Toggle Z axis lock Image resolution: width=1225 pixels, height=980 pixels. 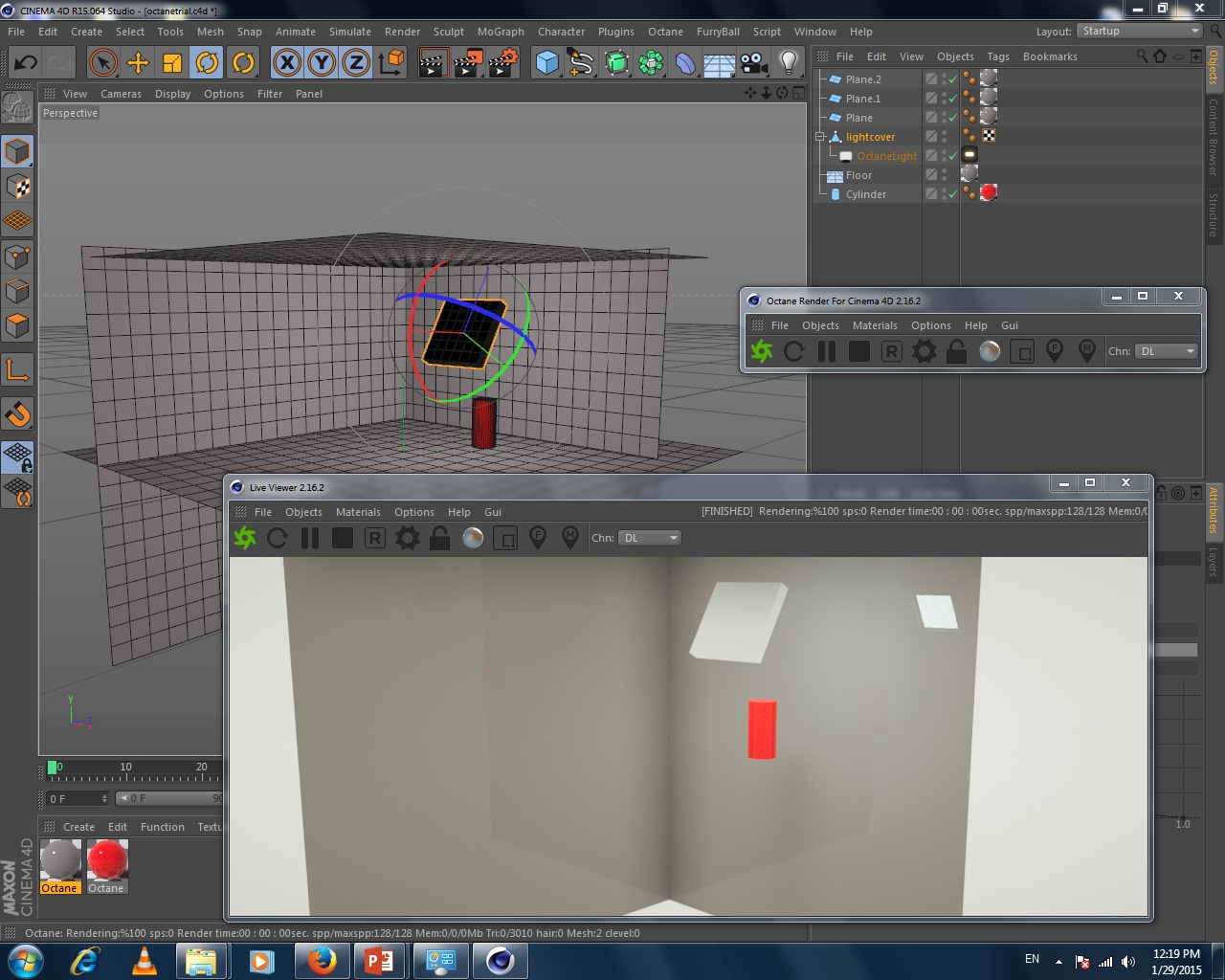click(356, 63)
